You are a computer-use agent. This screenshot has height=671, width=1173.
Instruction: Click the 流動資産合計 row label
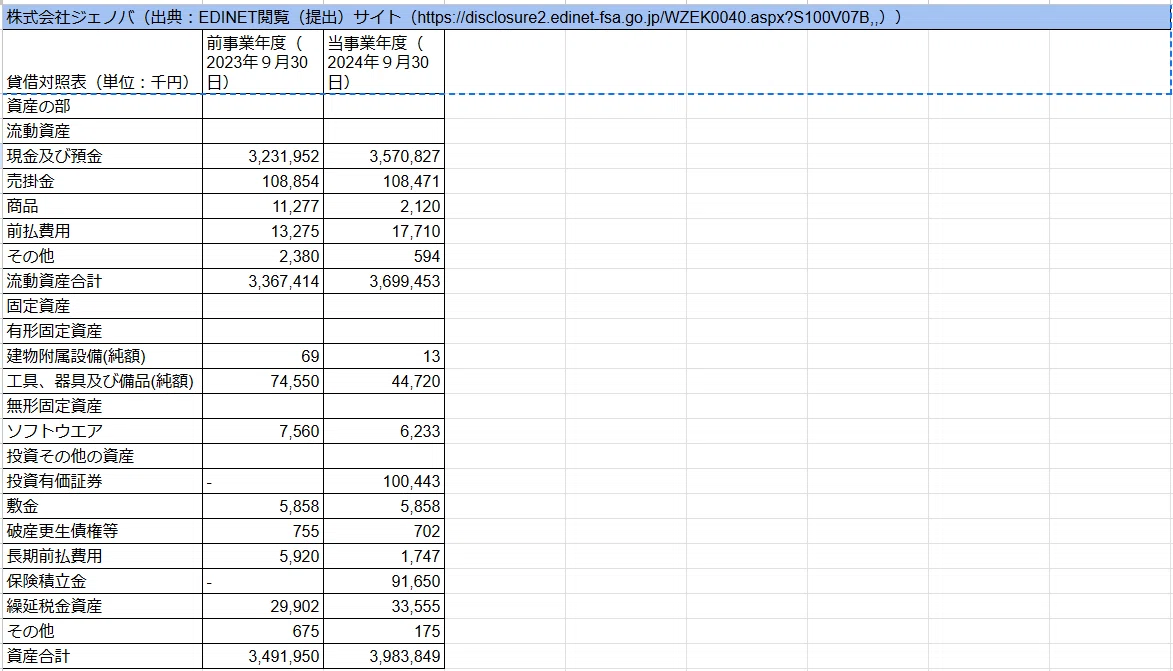[x=102, y=281]
